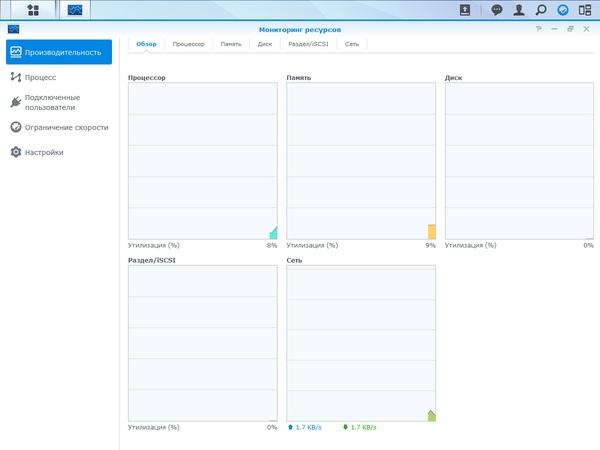Click the Сеть traffic chart

[361, 343]
